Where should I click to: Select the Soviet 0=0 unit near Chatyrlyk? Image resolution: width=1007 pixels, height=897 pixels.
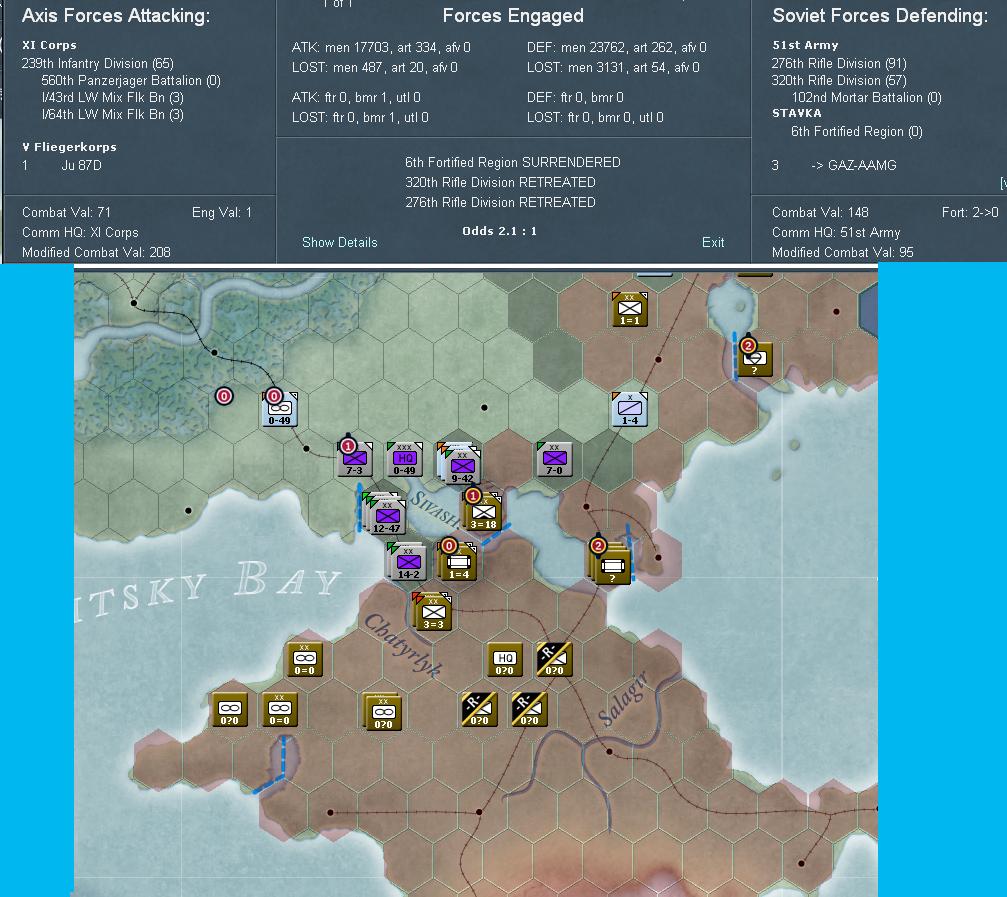[304, 659]
